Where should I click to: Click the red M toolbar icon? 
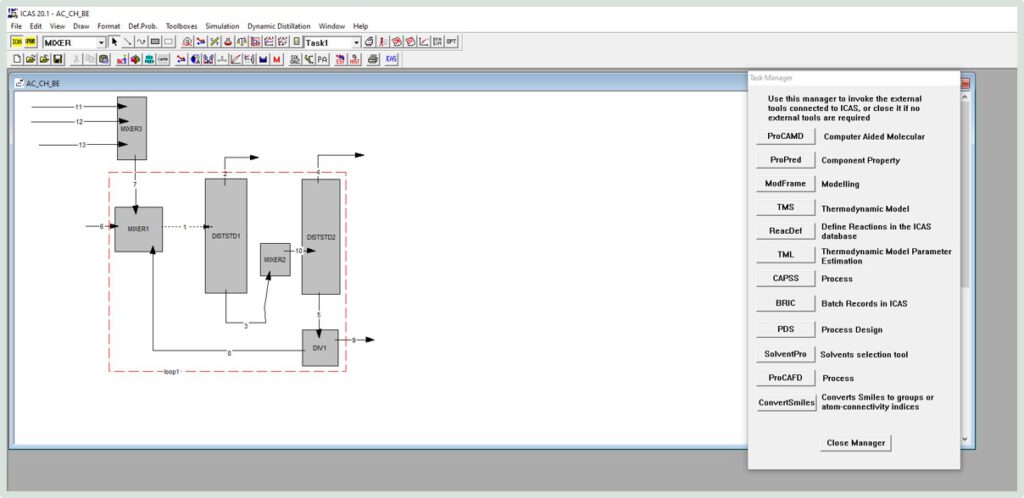pyautogui.click(x=276, y=59)
